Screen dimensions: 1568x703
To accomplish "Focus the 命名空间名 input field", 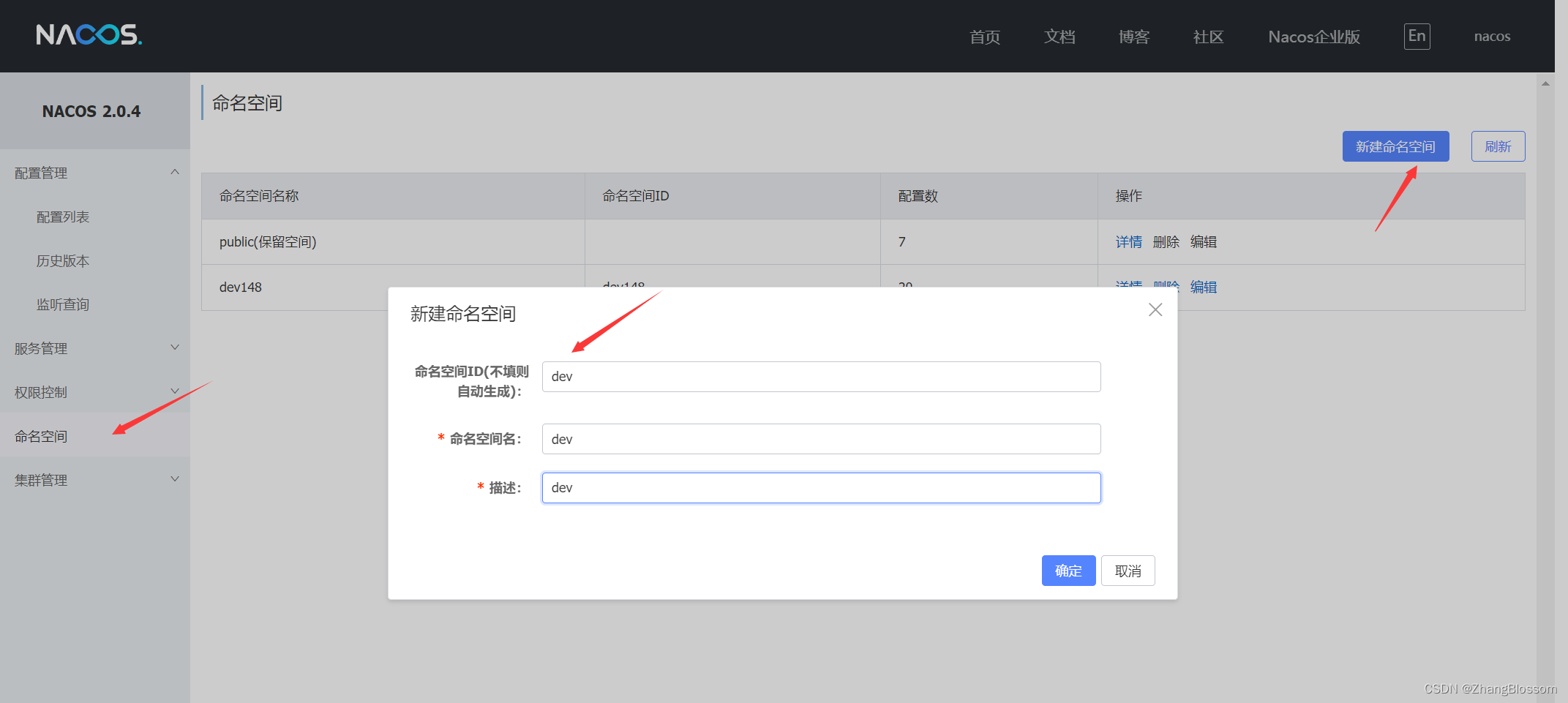I will [x=821, y=439].
